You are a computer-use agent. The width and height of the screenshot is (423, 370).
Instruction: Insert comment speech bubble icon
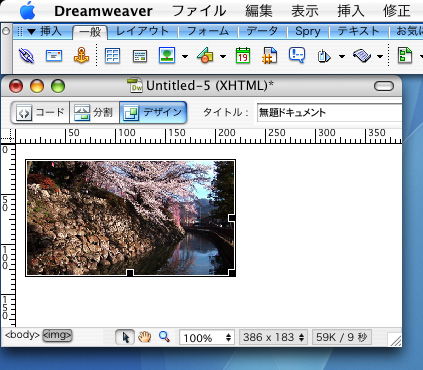coord(297,55)
